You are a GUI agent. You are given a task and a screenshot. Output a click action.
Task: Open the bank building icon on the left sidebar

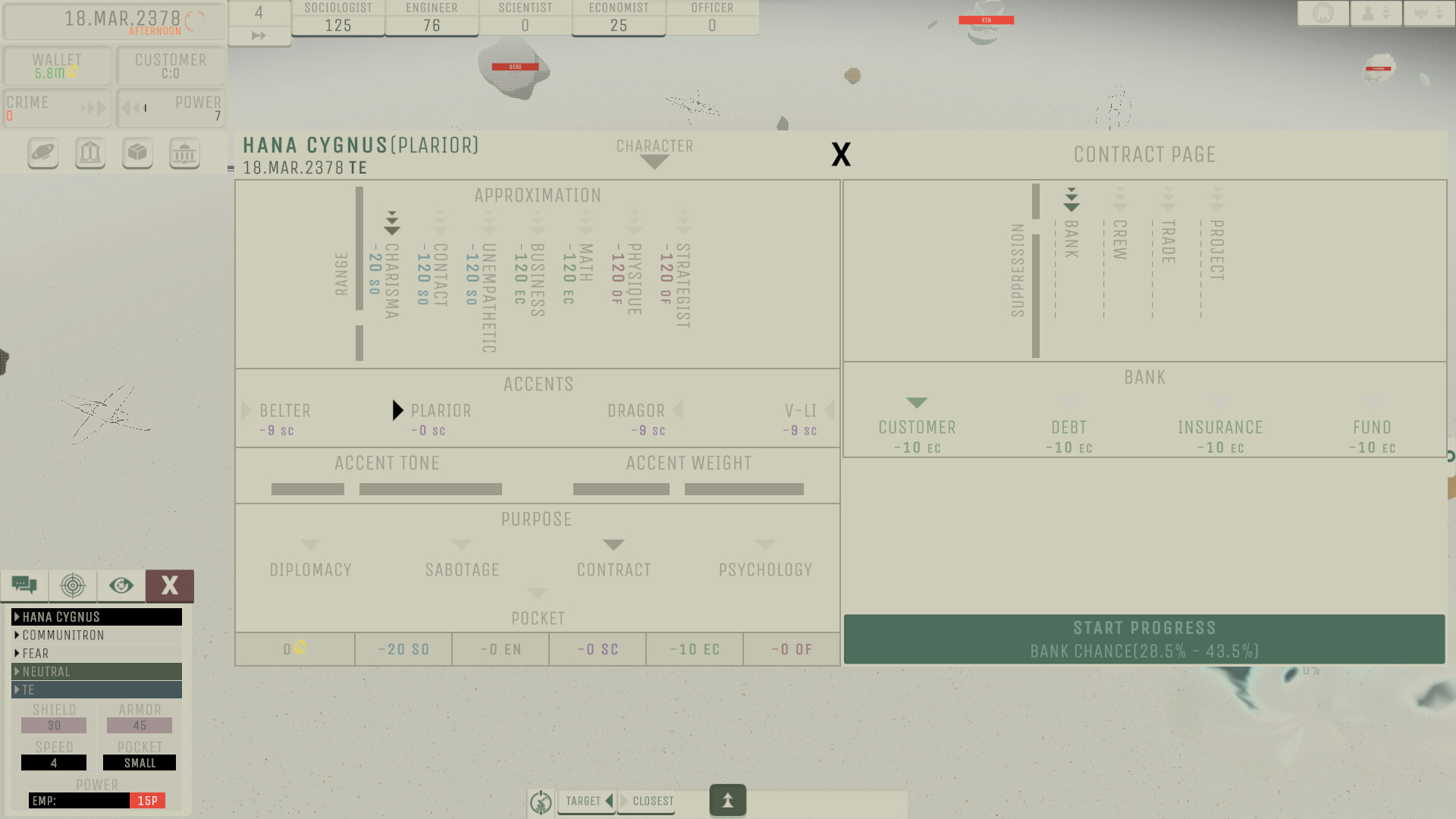89,152
